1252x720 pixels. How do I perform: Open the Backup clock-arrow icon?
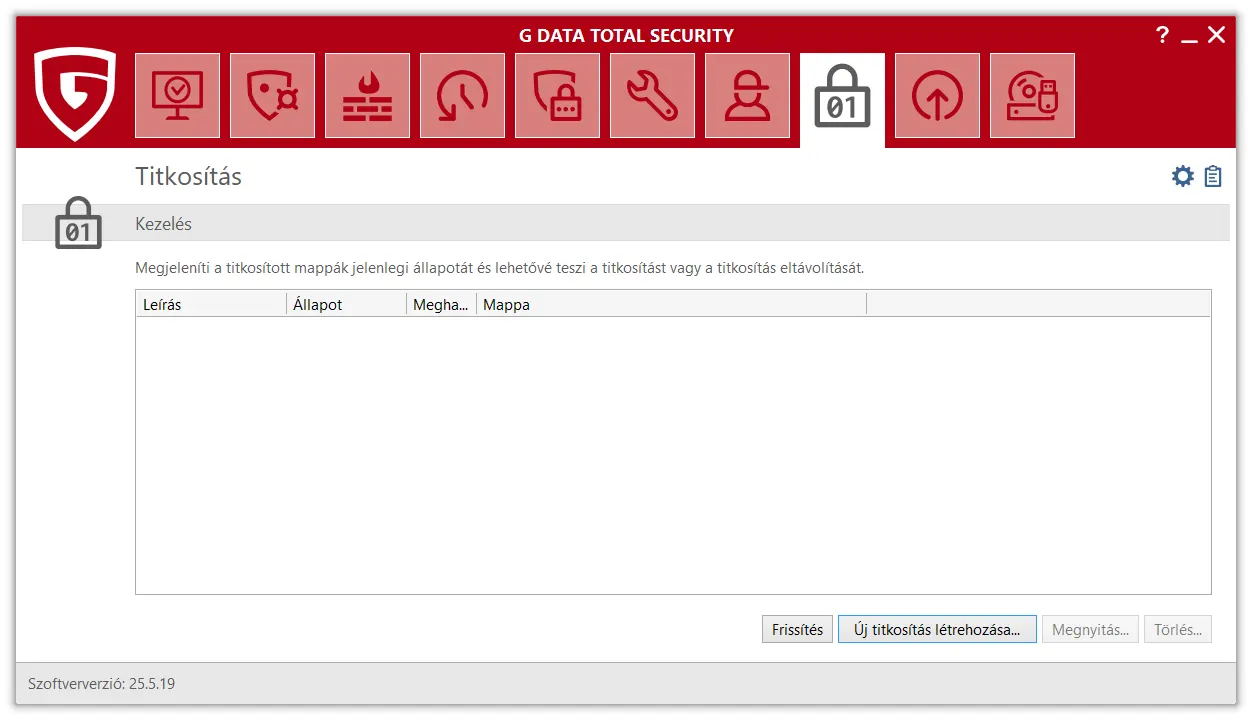coord(462,96)
